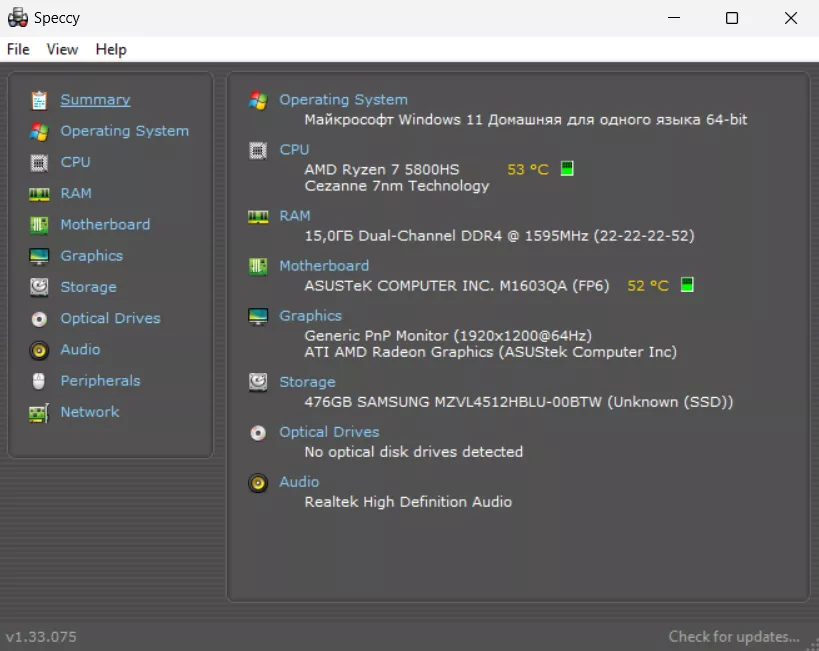
Task: Open Storage via its hard drive icon
Action: (39, 287)
